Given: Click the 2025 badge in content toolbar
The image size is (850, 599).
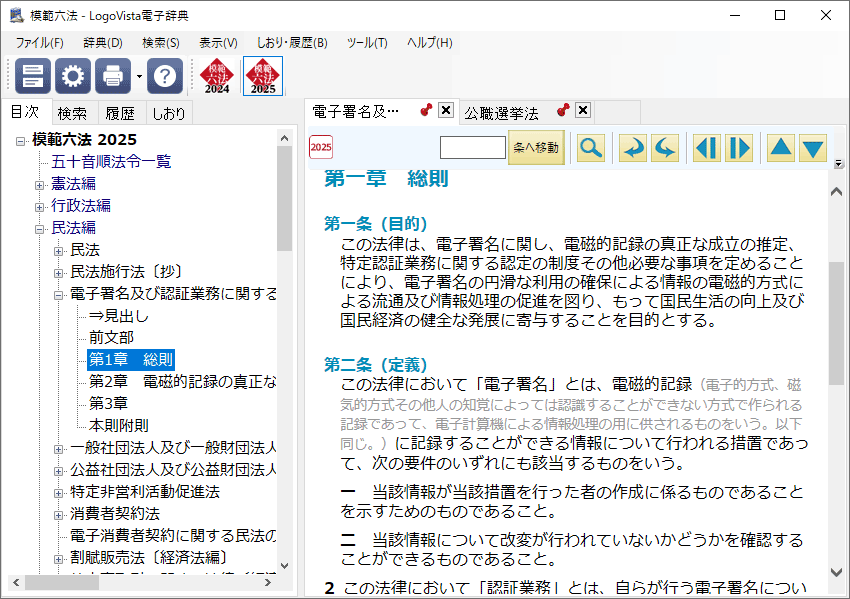Looking at the screenshot, I should coord(321,147).
